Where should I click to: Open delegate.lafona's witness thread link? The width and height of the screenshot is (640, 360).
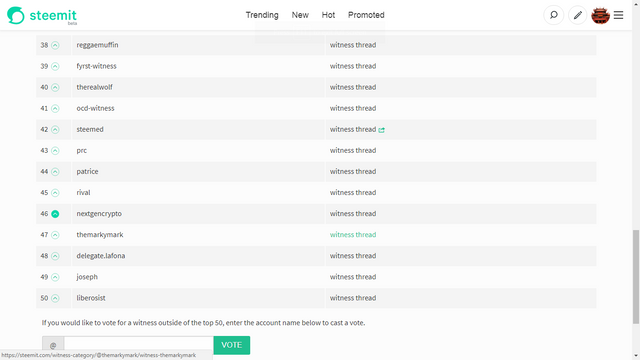pyautogui.click(x=353, y=256)
